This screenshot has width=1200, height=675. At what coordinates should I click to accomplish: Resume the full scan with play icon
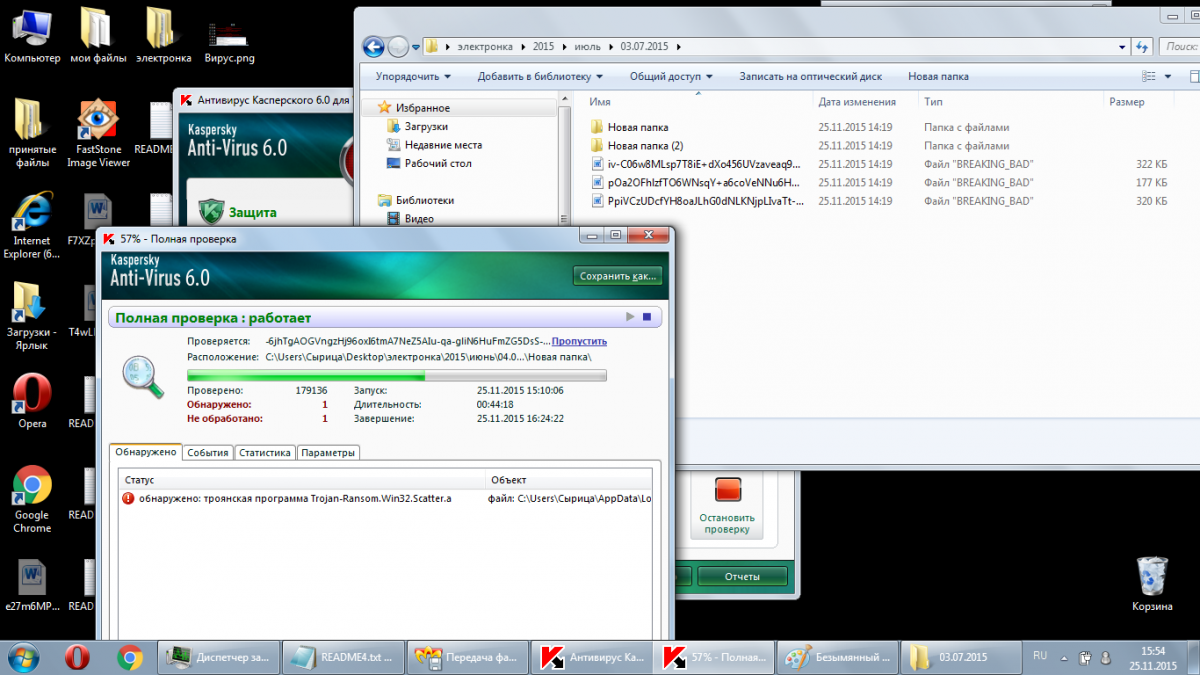point(630,317)
